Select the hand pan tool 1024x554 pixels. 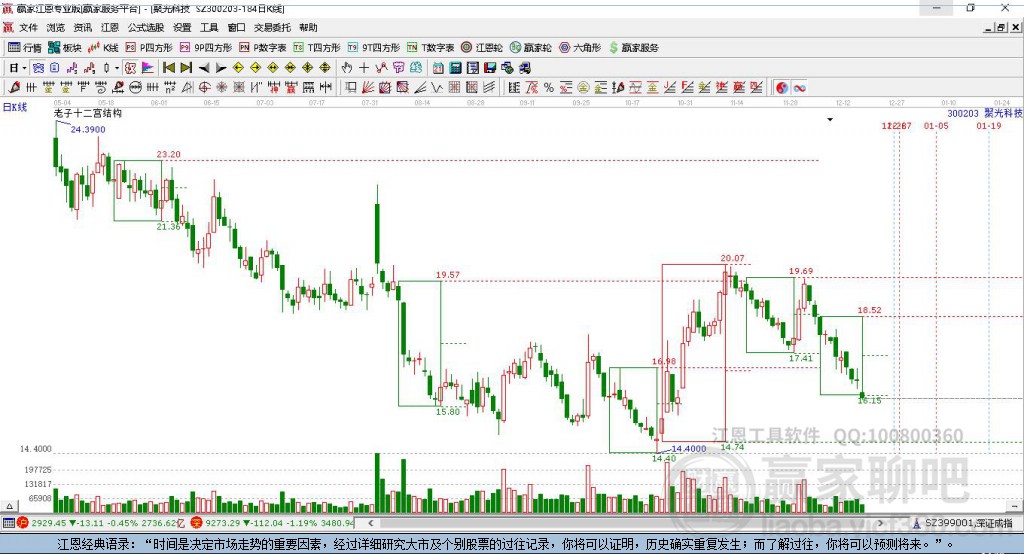tap(347, 68)
